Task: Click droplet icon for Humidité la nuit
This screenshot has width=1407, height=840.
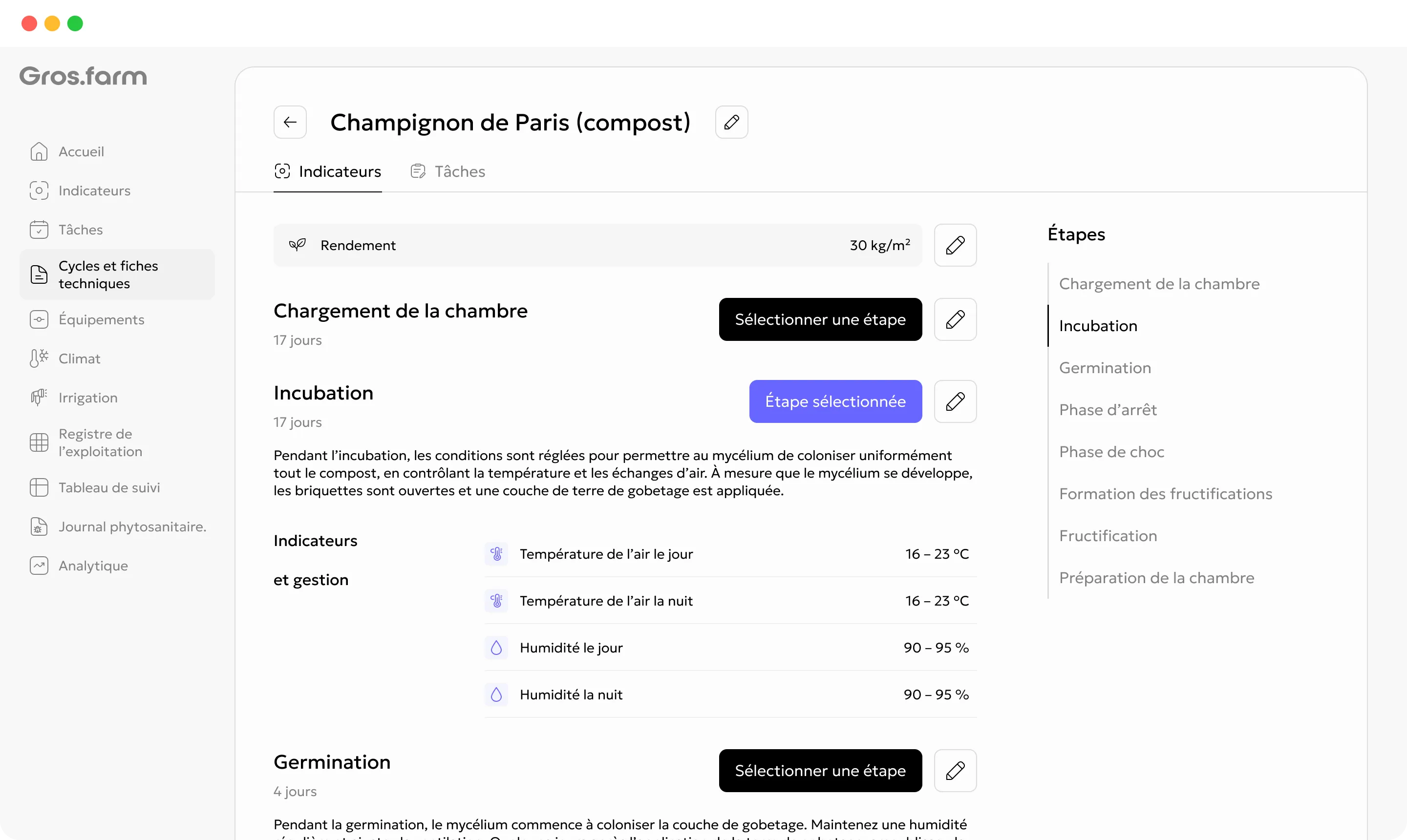Action: tap(496, 695)
